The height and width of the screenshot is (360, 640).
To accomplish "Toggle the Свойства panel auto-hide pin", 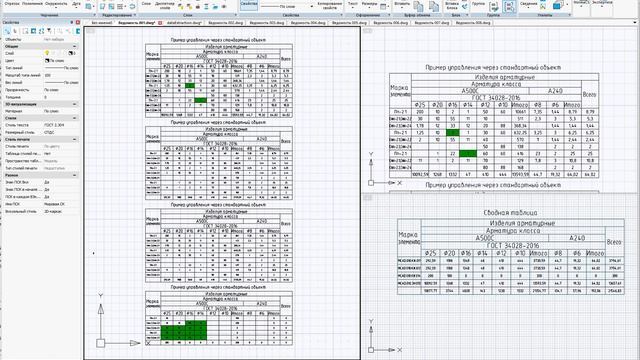I will [x=72, y=22].
